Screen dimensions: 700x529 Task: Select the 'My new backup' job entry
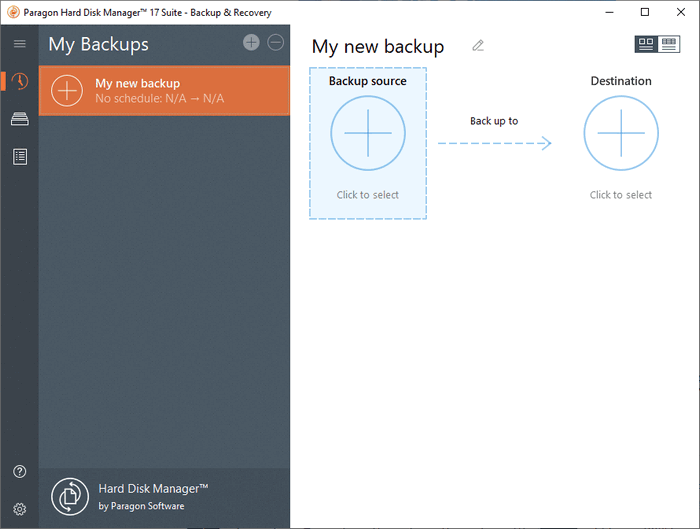click(164, 91)
